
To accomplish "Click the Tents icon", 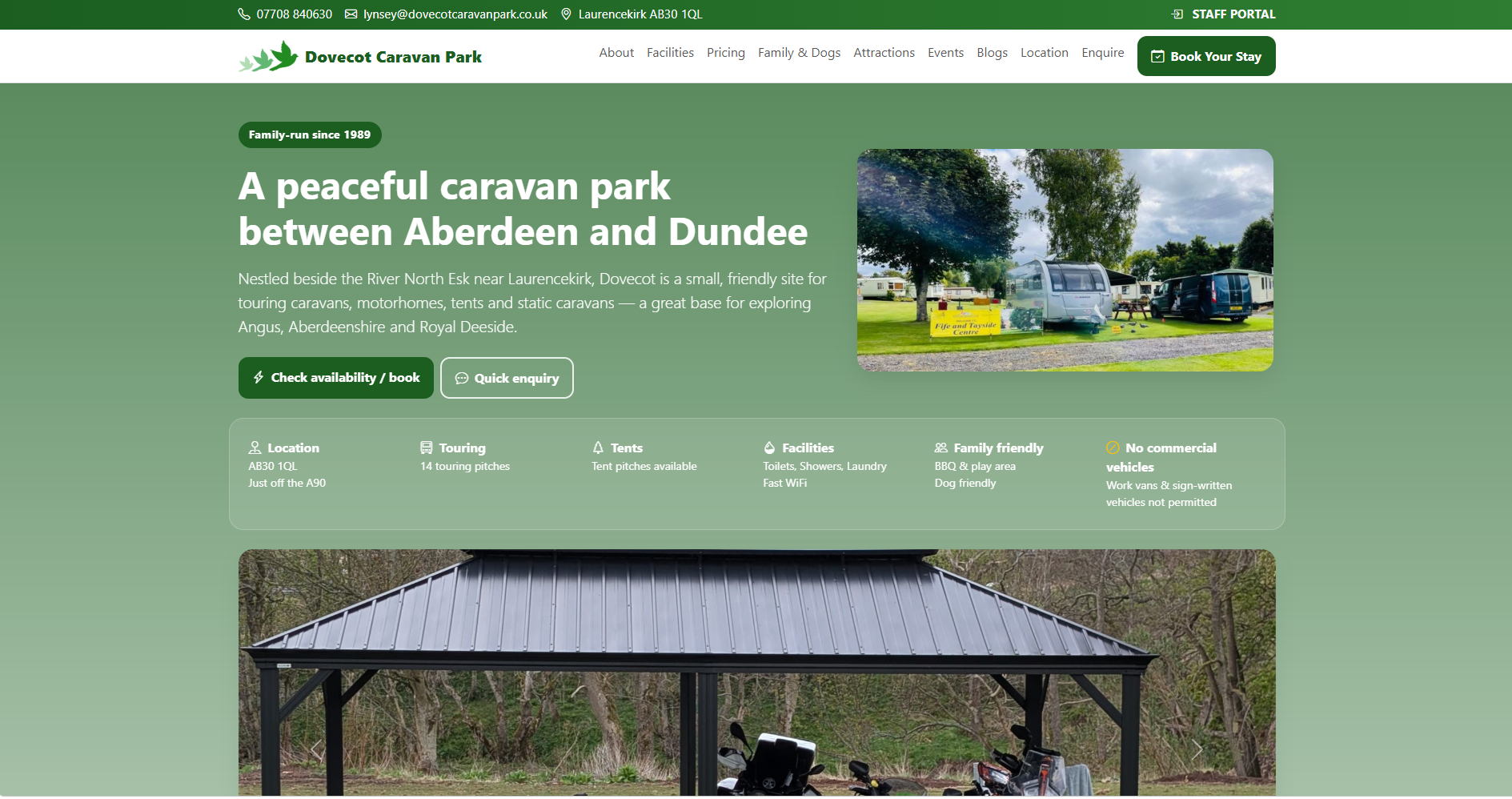I will click(598, 448).
